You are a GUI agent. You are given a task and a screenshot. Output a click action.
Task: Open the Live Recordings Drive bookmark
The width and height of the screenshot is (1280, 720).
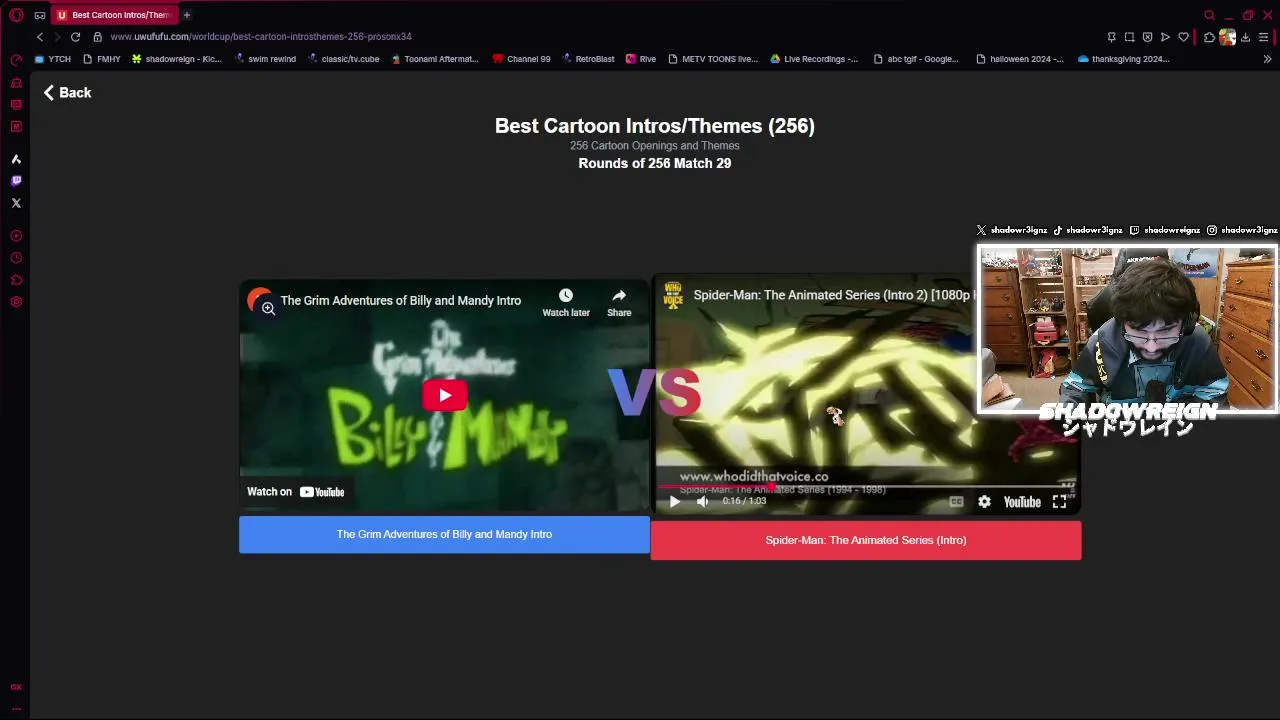(814, 59)
